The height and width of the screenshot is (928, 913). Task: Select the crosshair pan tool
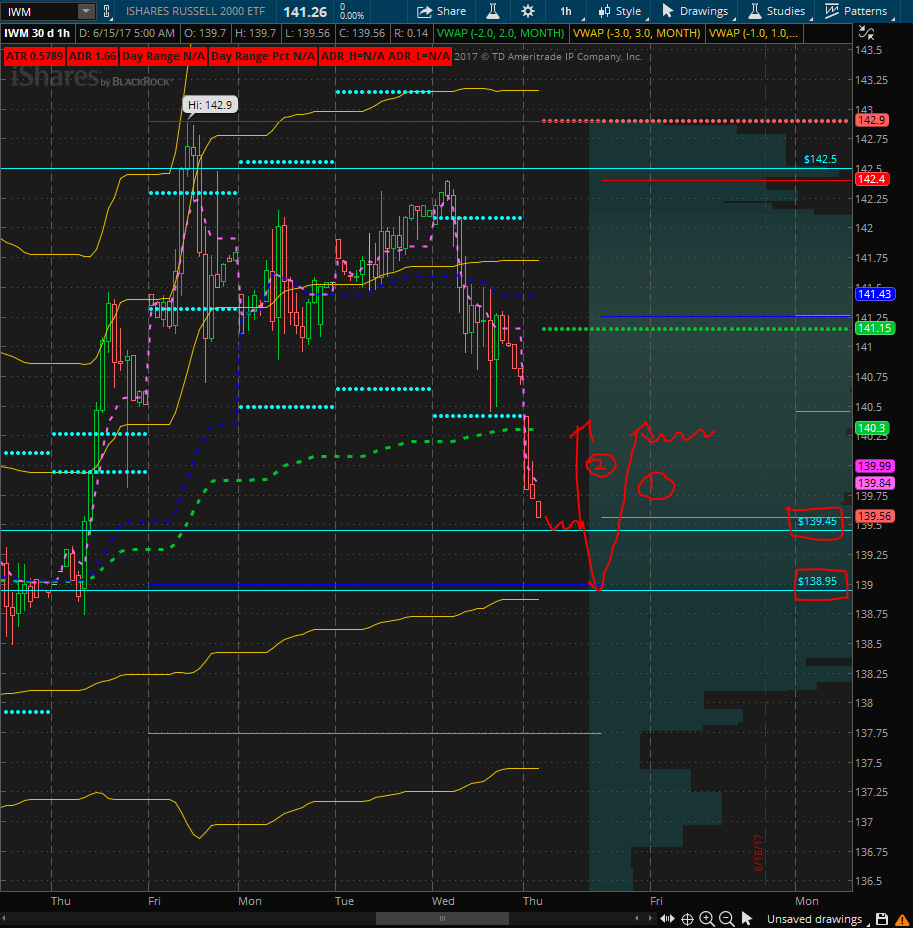coord(687,919)
